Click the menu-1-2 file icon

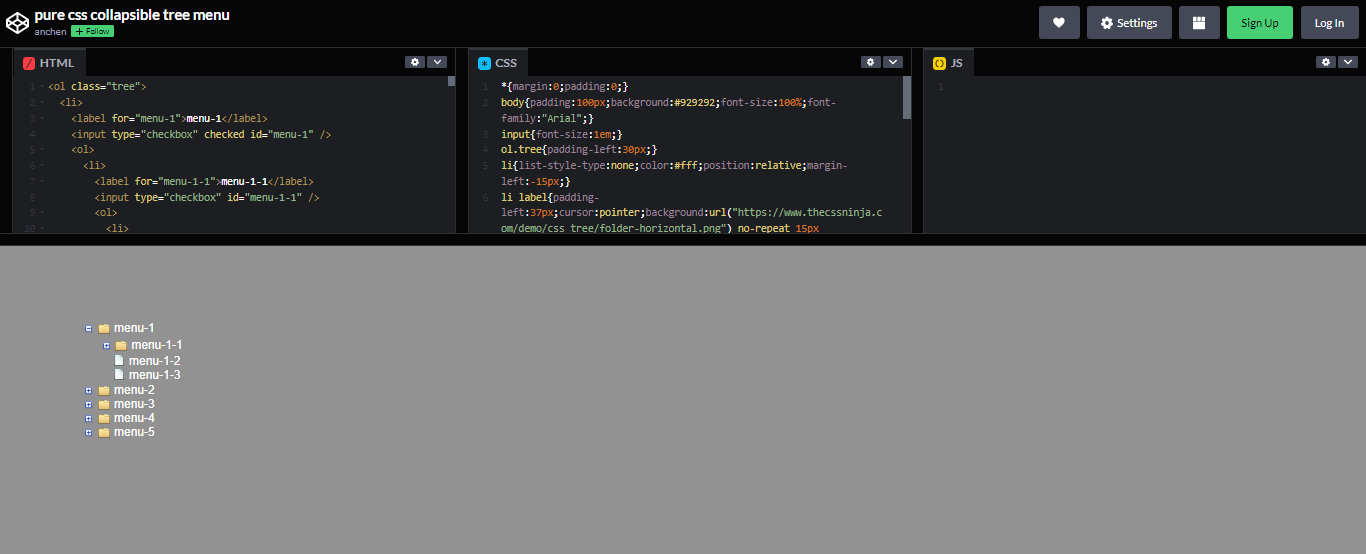119,360
